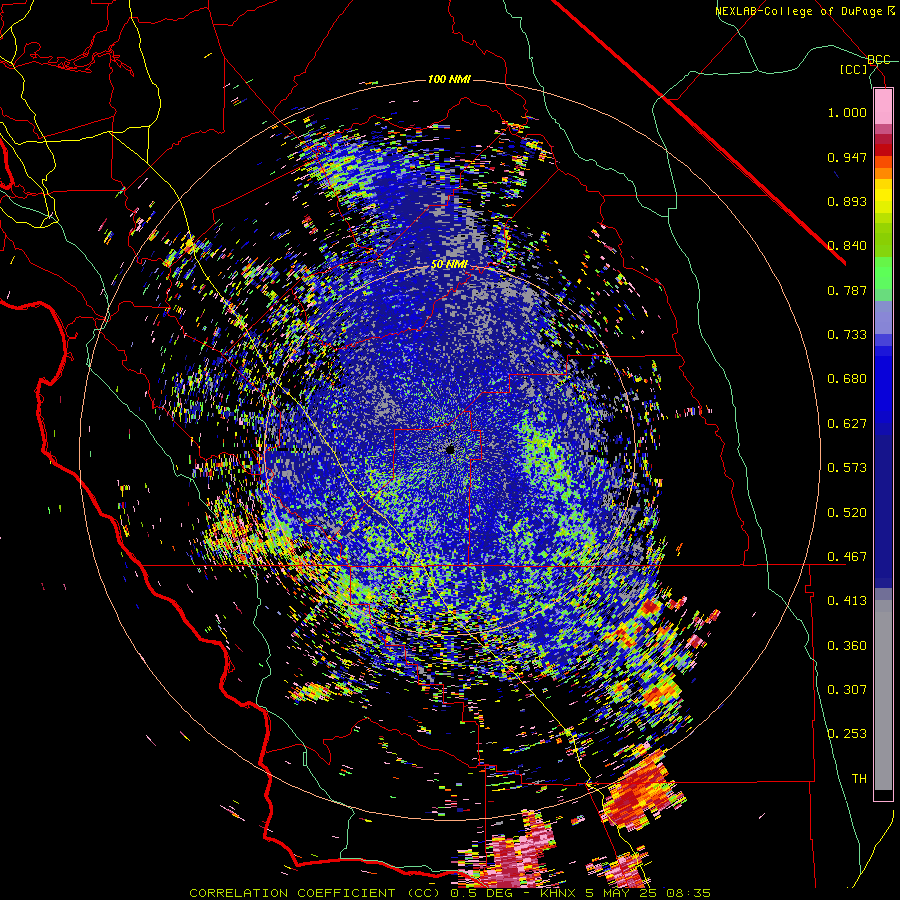
Task: Click the 0.733 color scale label
Action: tap(847, 335)
